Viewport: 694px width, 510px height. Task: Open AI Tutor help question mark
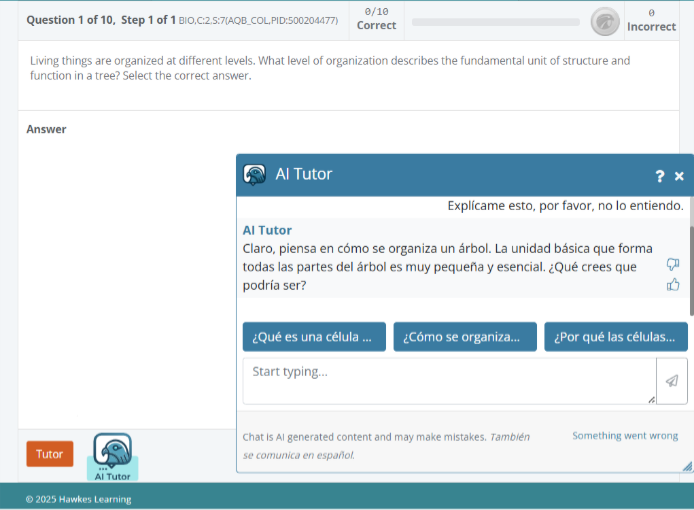click(x=659, y=176)
